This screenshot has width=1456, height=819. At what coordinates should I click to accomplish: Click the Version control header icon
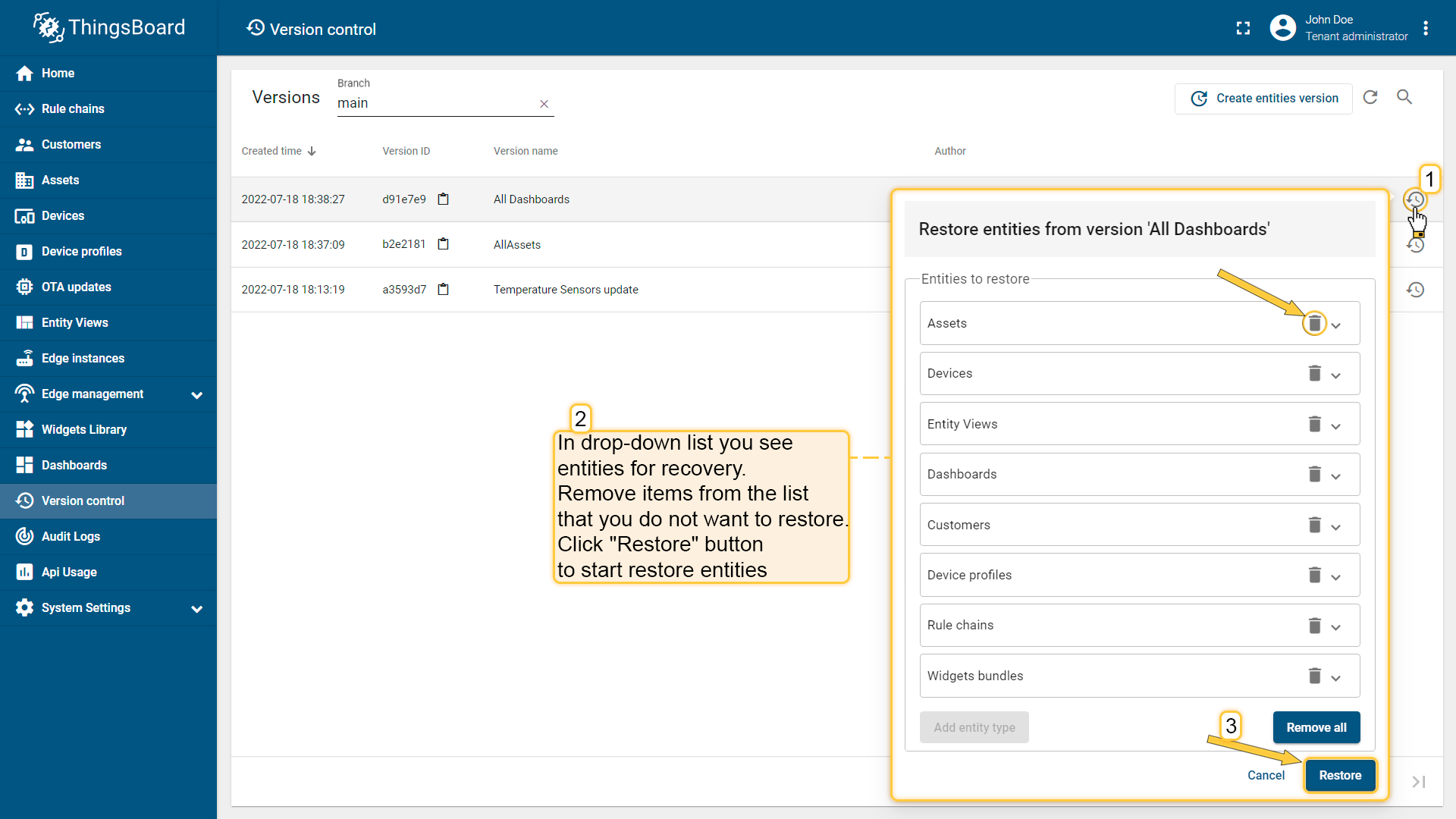256,28
